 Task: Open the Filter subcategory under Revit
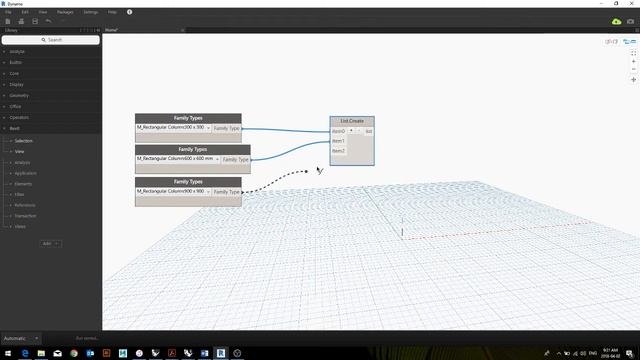[x=19, y=195]
